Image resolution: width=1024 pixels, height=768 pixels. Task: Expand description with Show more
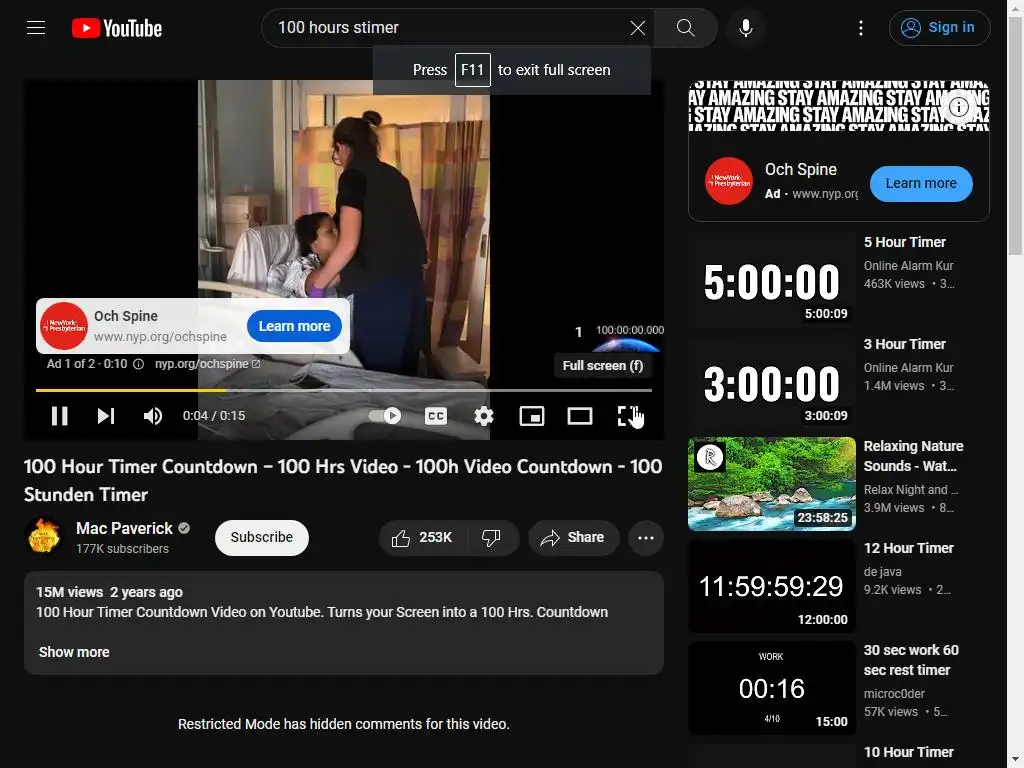(x=74, y=652)
